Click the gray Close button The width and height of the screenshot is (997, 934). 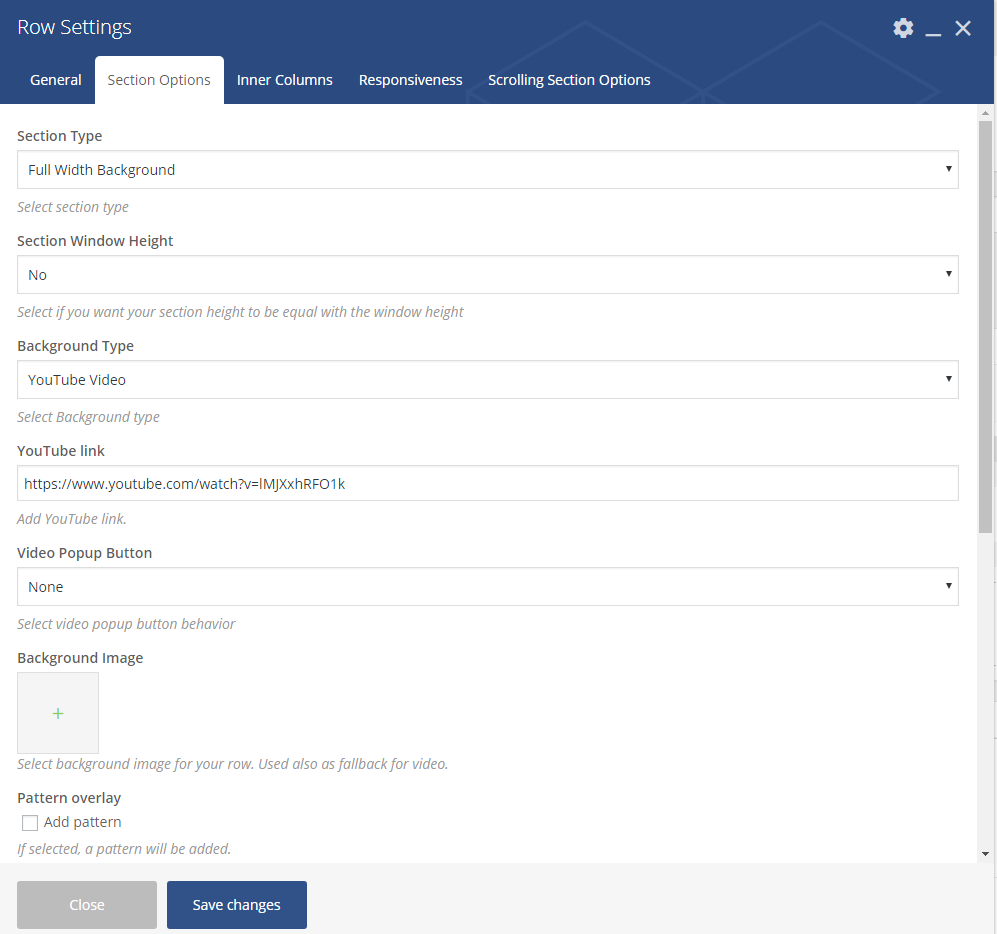point(87,905)
